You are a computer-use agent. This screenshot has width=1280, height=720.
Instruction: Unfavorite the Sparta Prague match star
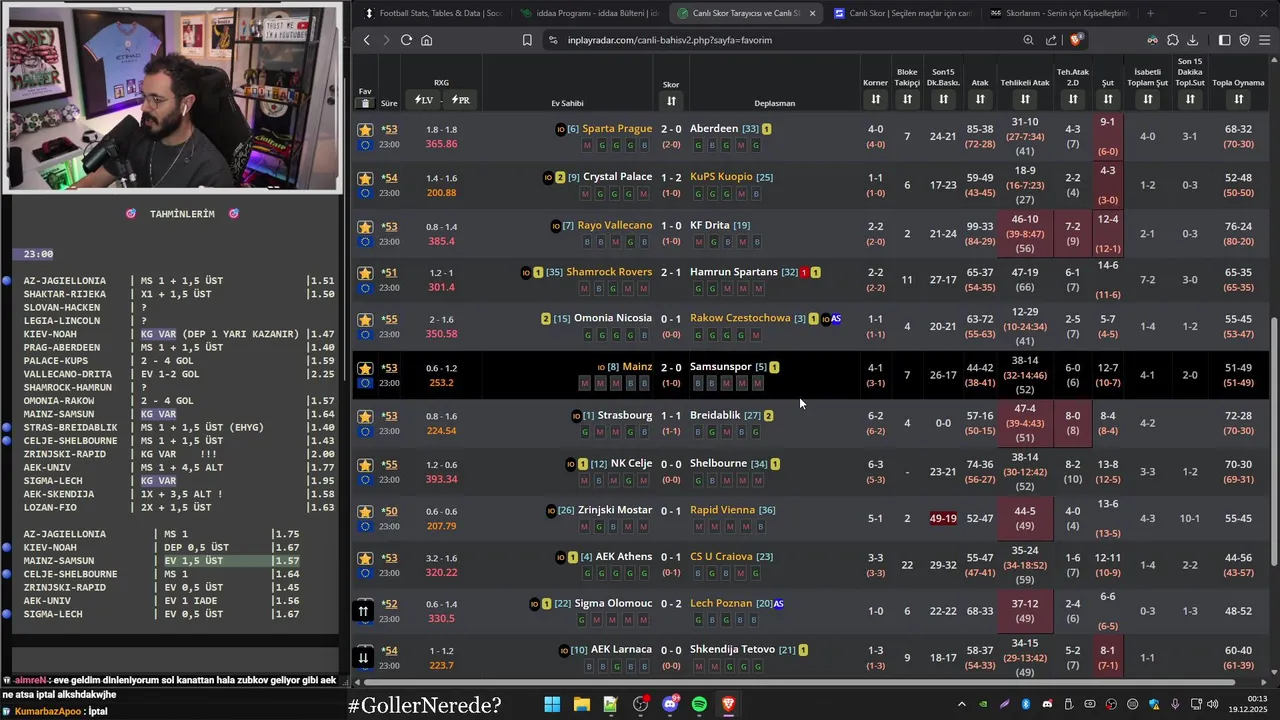pos(365,130)
